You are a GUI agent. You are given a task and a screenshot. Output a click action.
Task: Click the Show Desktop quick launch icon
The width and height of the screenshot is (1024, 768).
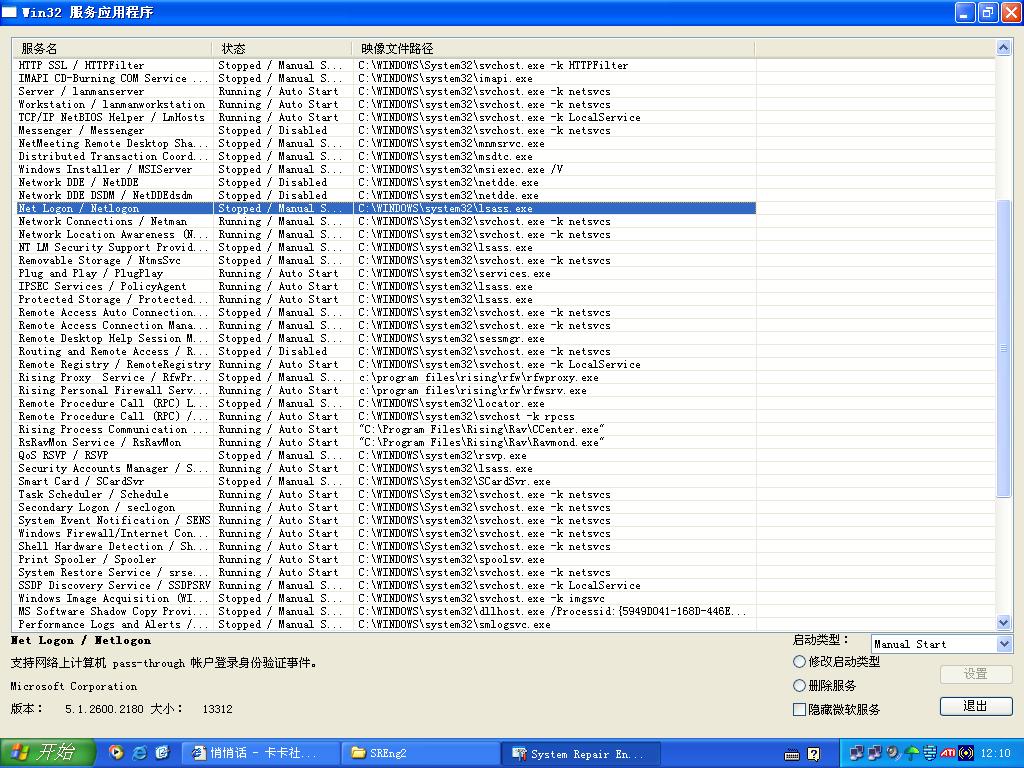(x=162, y=753)
